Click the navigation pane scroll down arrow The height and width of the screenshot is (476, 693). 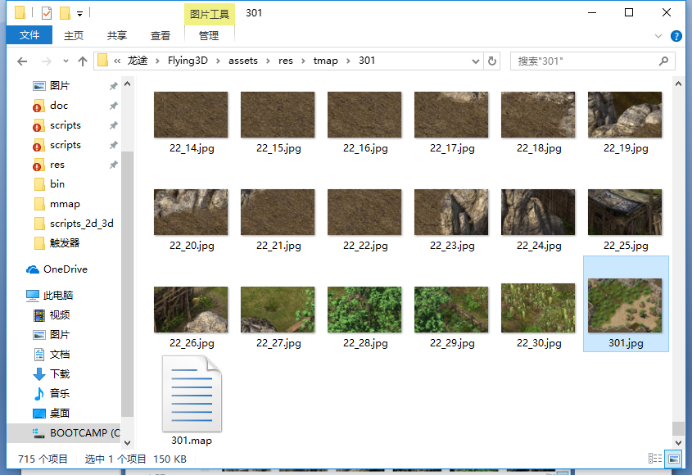click(127, 442)
